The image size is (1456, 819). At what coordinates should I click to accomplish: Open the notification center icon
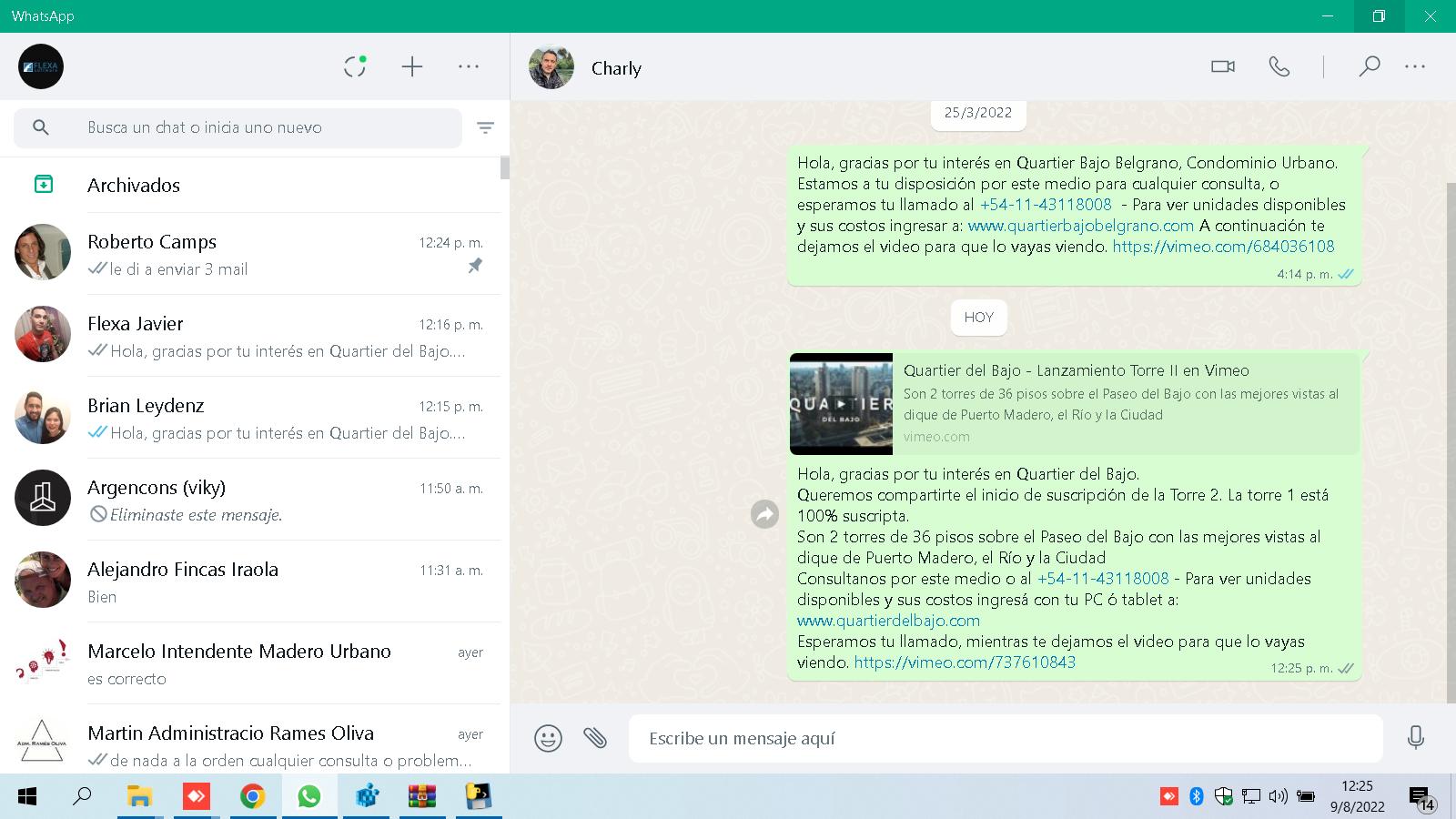(1421, 798)
